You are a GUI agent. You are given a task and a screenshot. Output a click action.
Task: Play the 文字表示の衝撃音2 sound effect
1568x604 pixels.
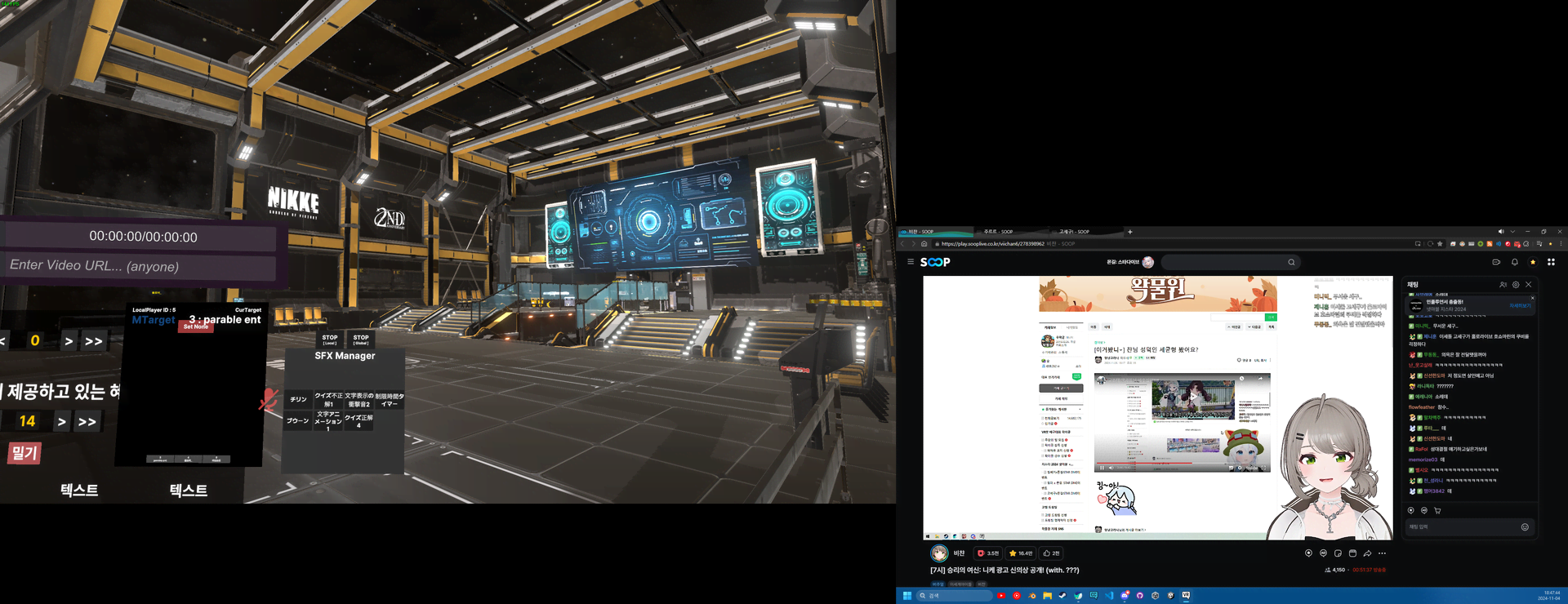(x=359, y=400)
